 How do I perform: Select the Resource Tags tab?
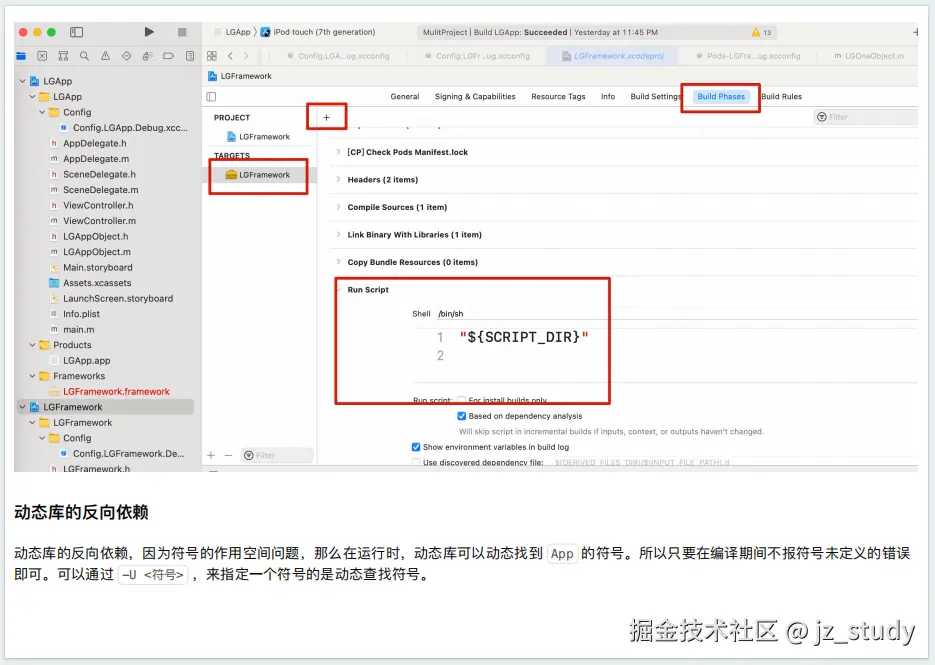pos(558,97)
